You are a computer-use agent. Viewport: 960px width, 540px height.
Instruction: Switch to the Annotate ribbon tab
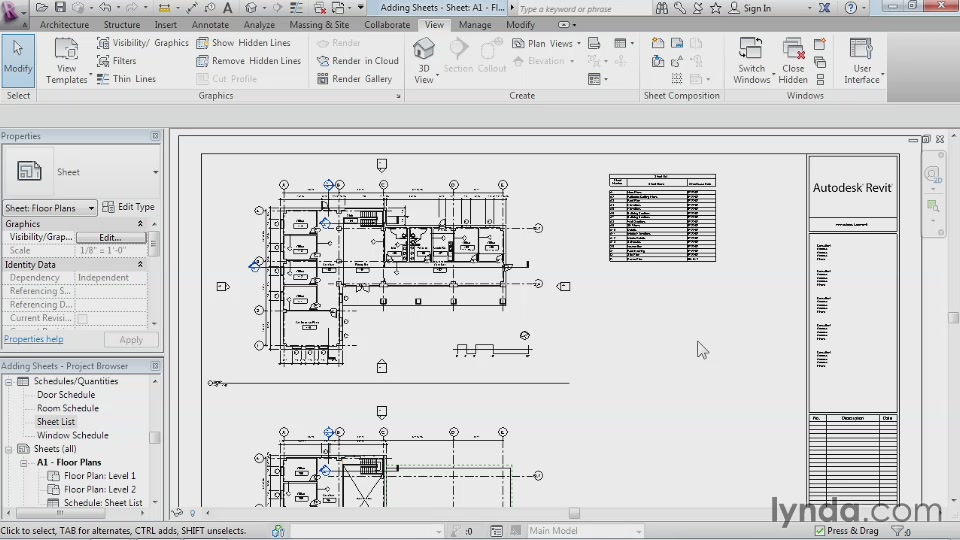[210, 25]
